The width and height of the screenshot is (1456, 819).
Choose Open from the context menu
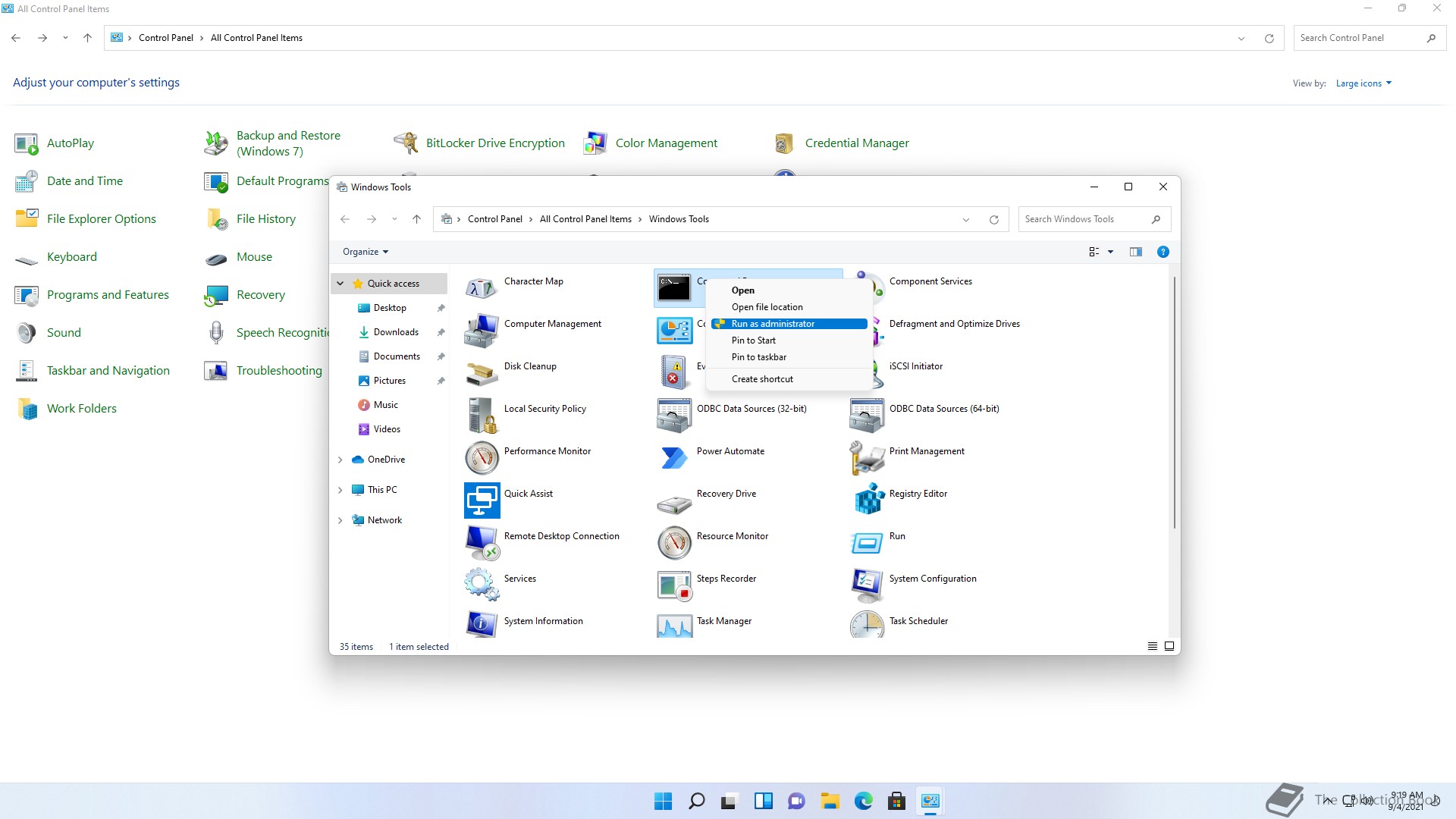pyautogui.click(x=789, y=290)
